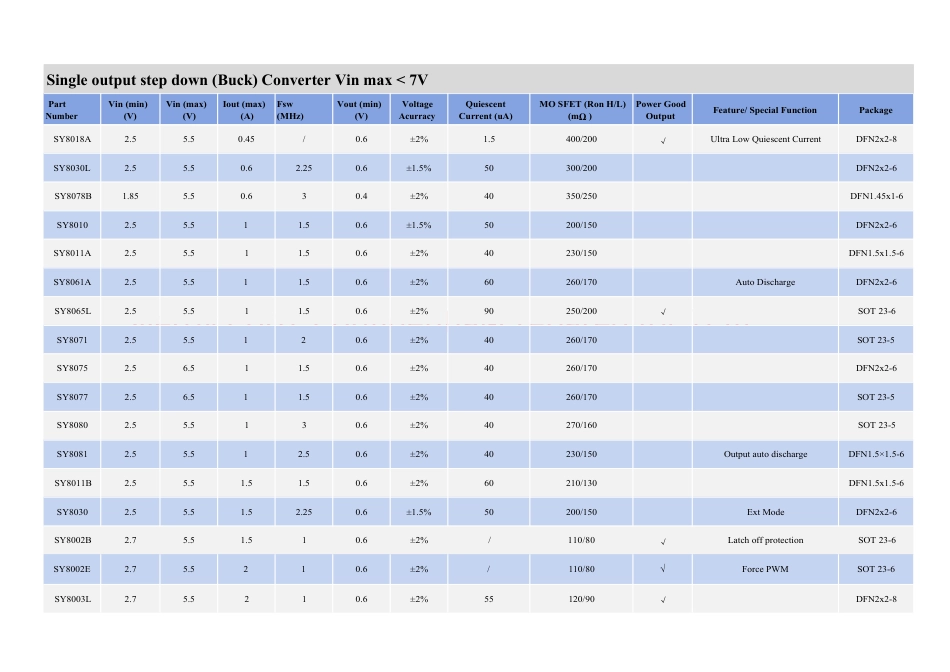
Task: Click the DFN2x2-8 package cell for SY8003L
Action: point(876,599)
